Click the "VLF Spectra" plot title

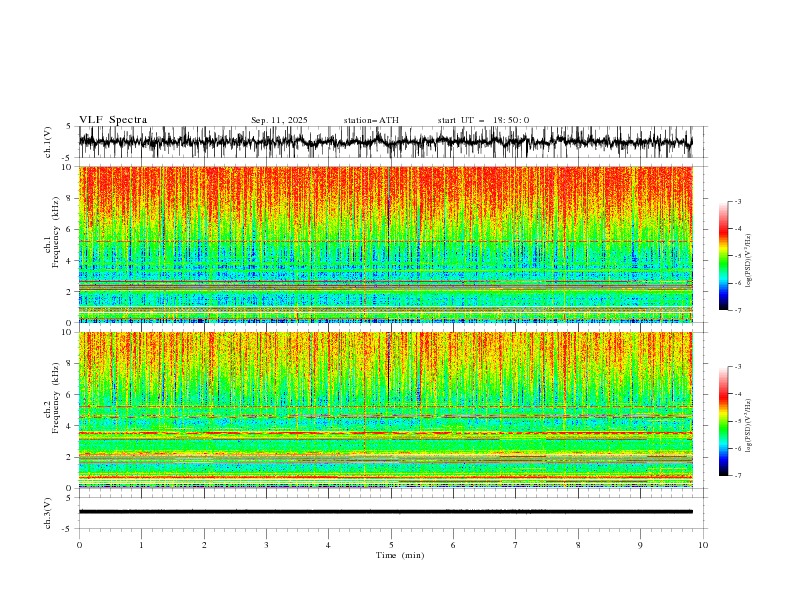[113, 120]
